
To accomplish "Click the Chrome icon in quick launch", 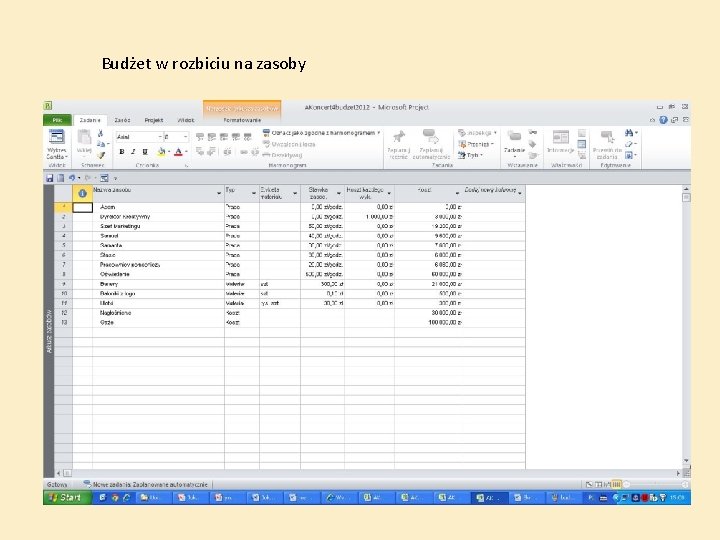I will [x=114, y=497].
